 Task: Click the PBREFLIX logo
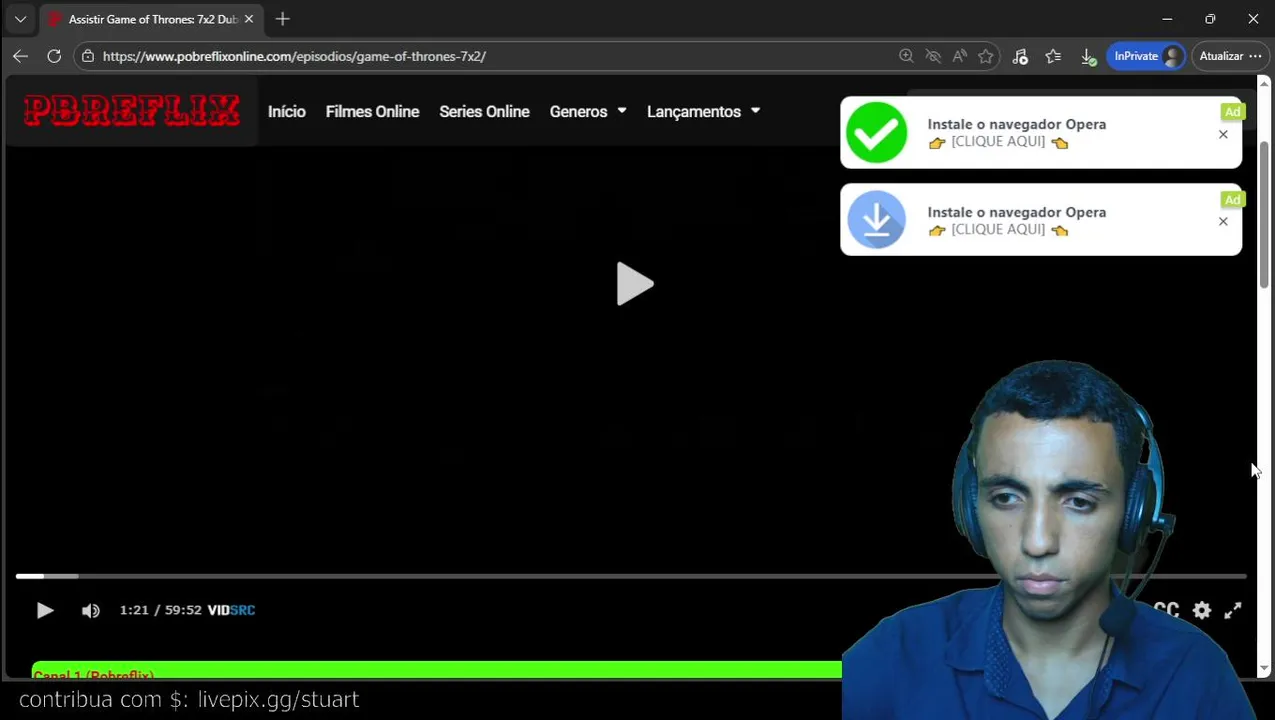point(131,110)
